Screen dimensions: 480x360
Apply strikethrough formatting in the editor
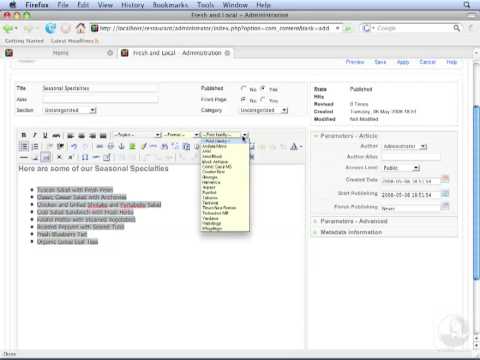[56, 135]
